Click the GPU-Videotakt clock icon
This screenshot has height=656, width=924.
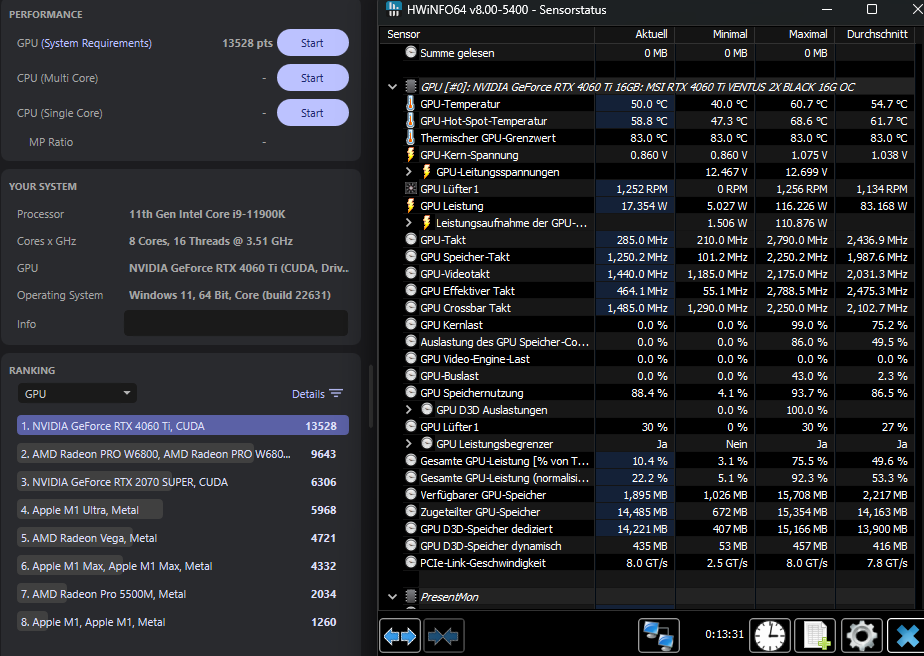(x=411, y=273)
